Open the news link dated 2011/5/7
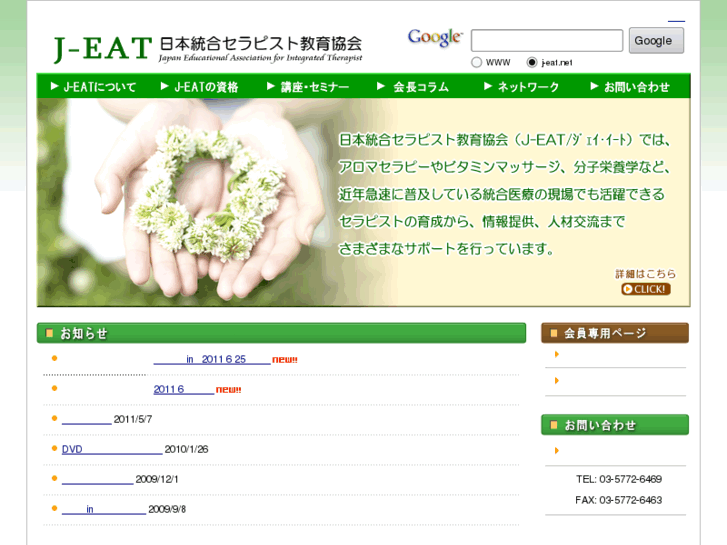727x545 pixels. point(87,419)
